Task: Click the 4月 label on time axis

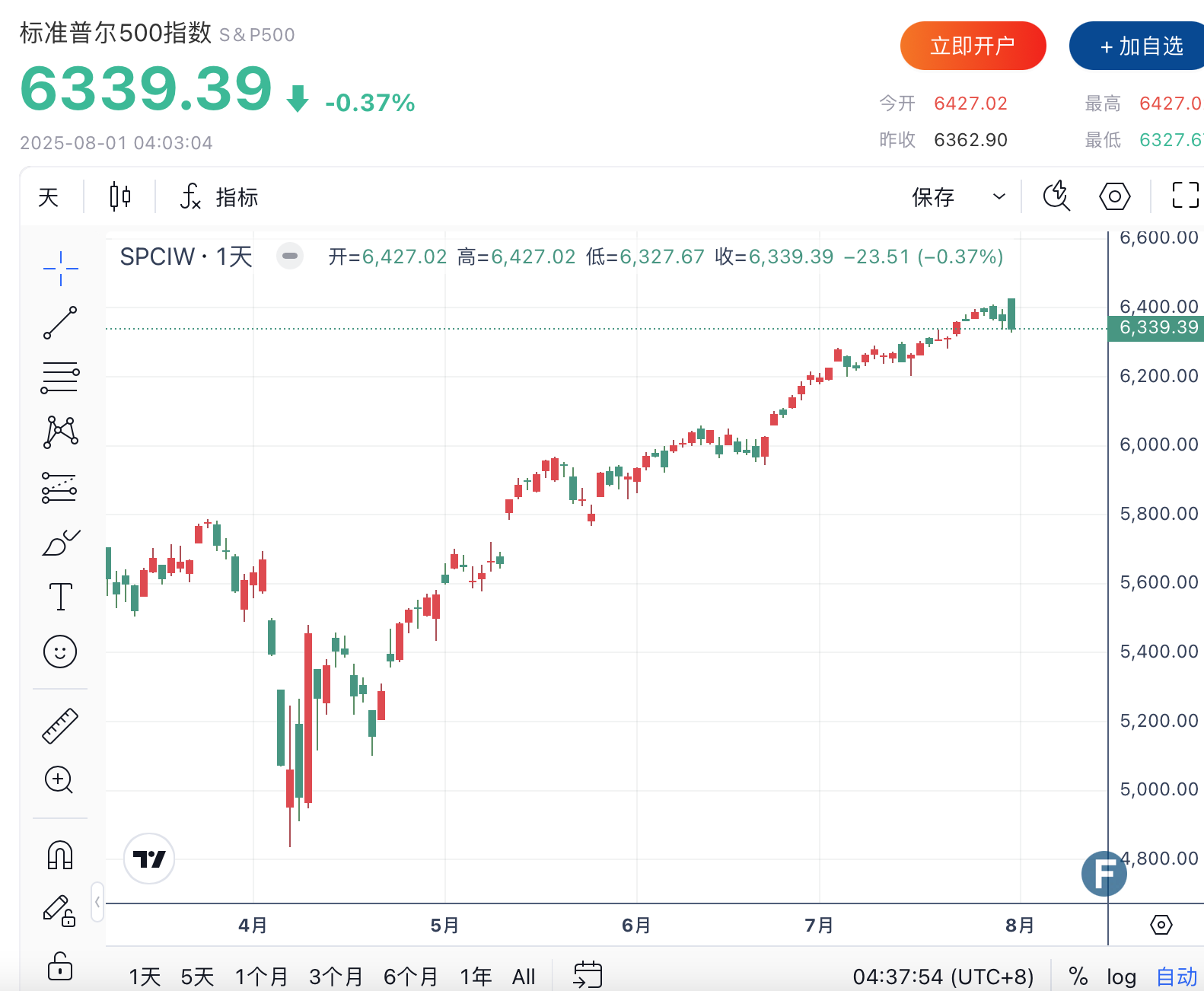Action: coord(253,925)
